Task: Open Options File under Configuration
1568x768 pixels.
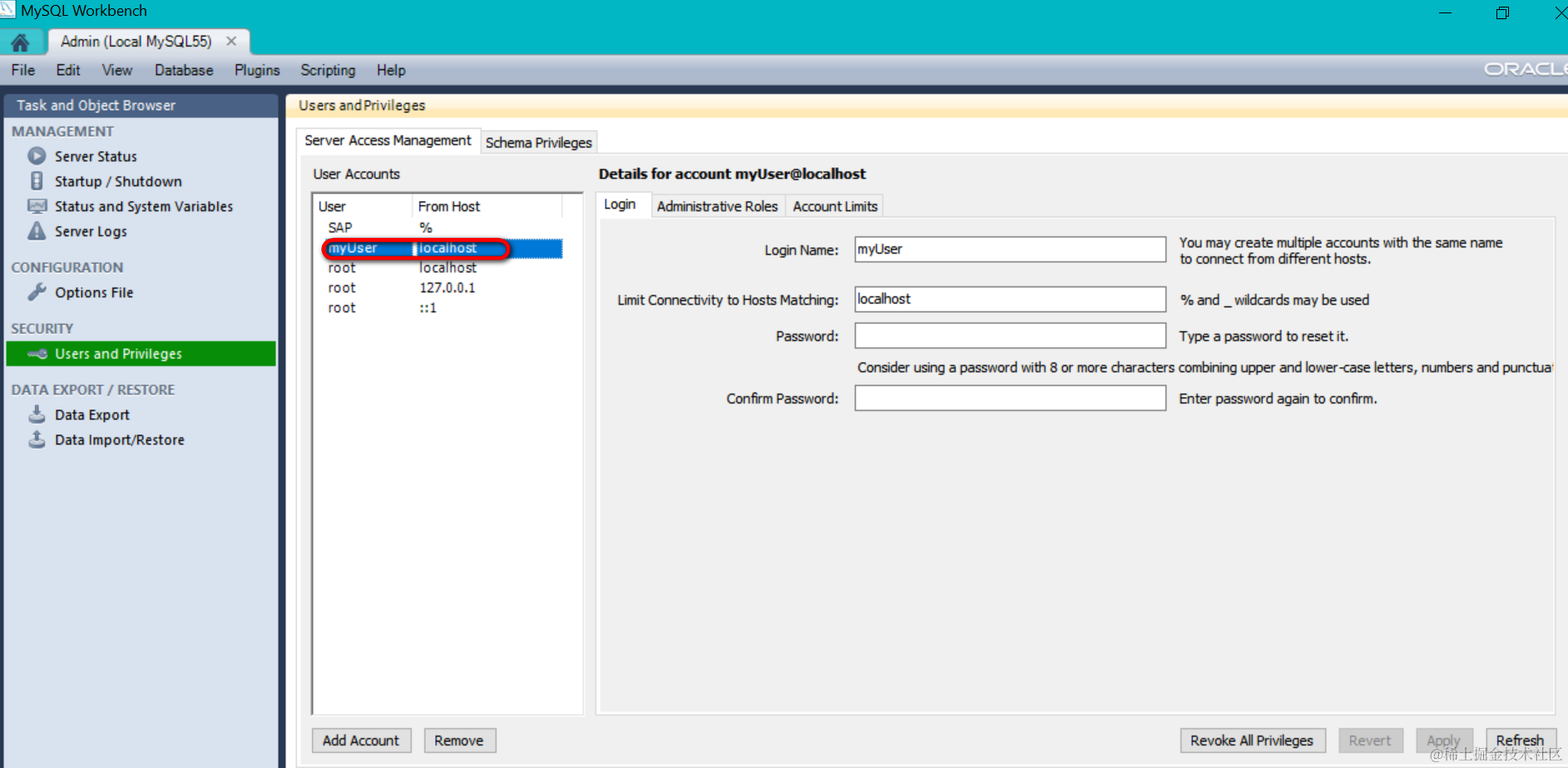Action: (94, 293)
